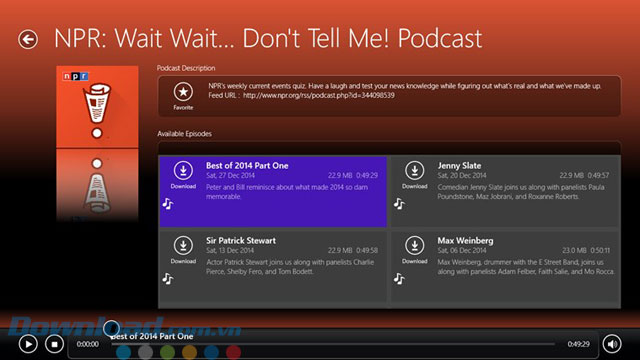Click music note icon on Max Weinberg tile
Image resolution: width=640 pixels, height=360 pixels.
point(399,279)
